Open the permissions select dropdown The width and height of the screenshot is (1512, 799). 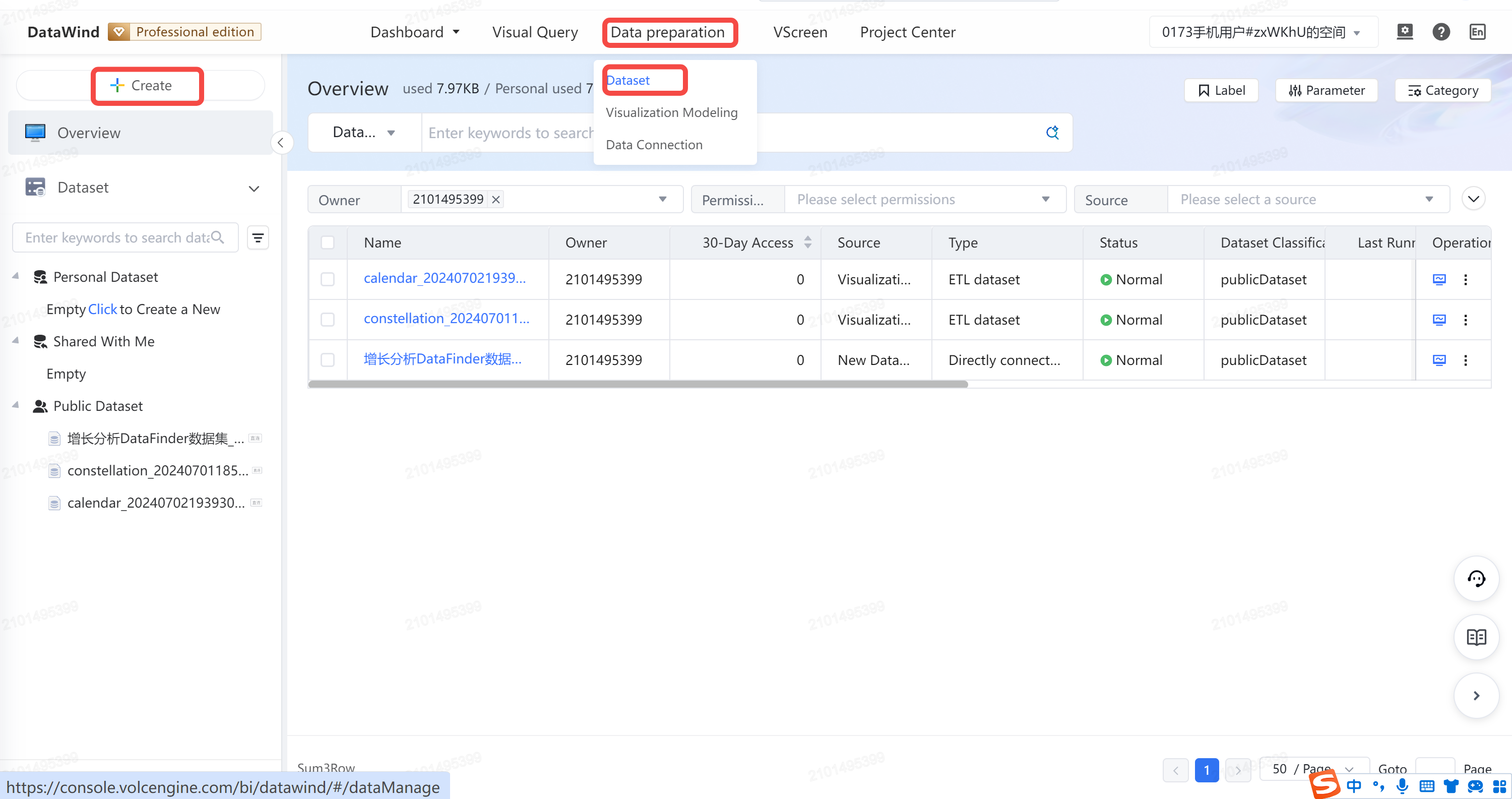click(926, 200)
